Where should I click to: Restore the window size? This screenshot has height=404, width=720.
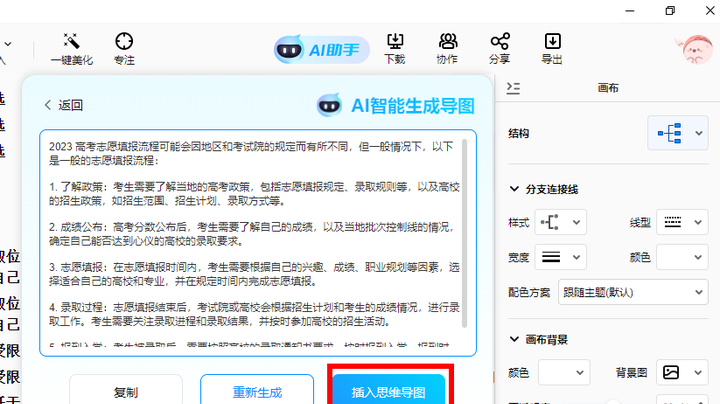coord(670,11)
